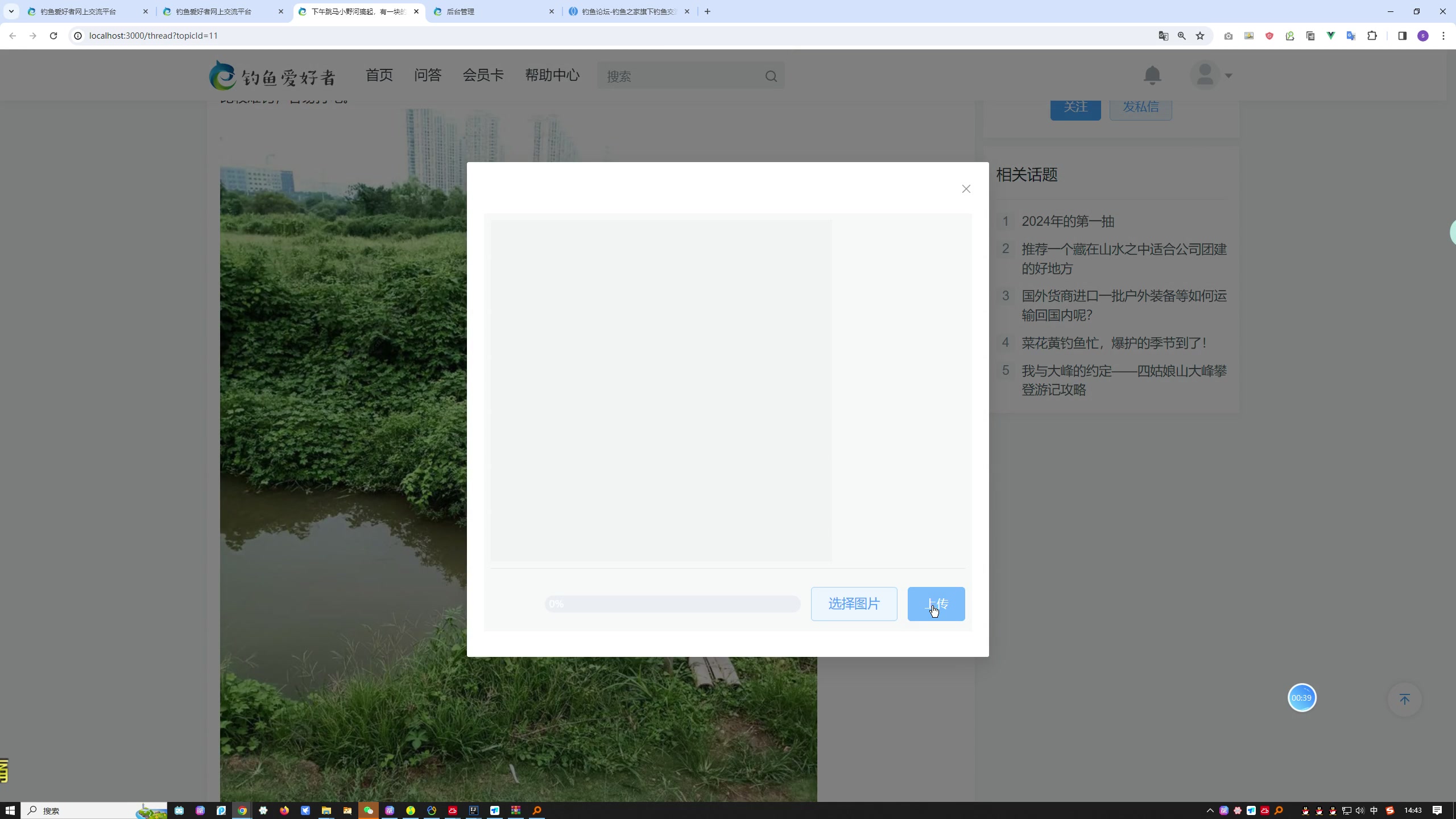Expand the user avatar dropdown
Image resolution: width=1456 pixels, height=819 pixels.
1211,75
